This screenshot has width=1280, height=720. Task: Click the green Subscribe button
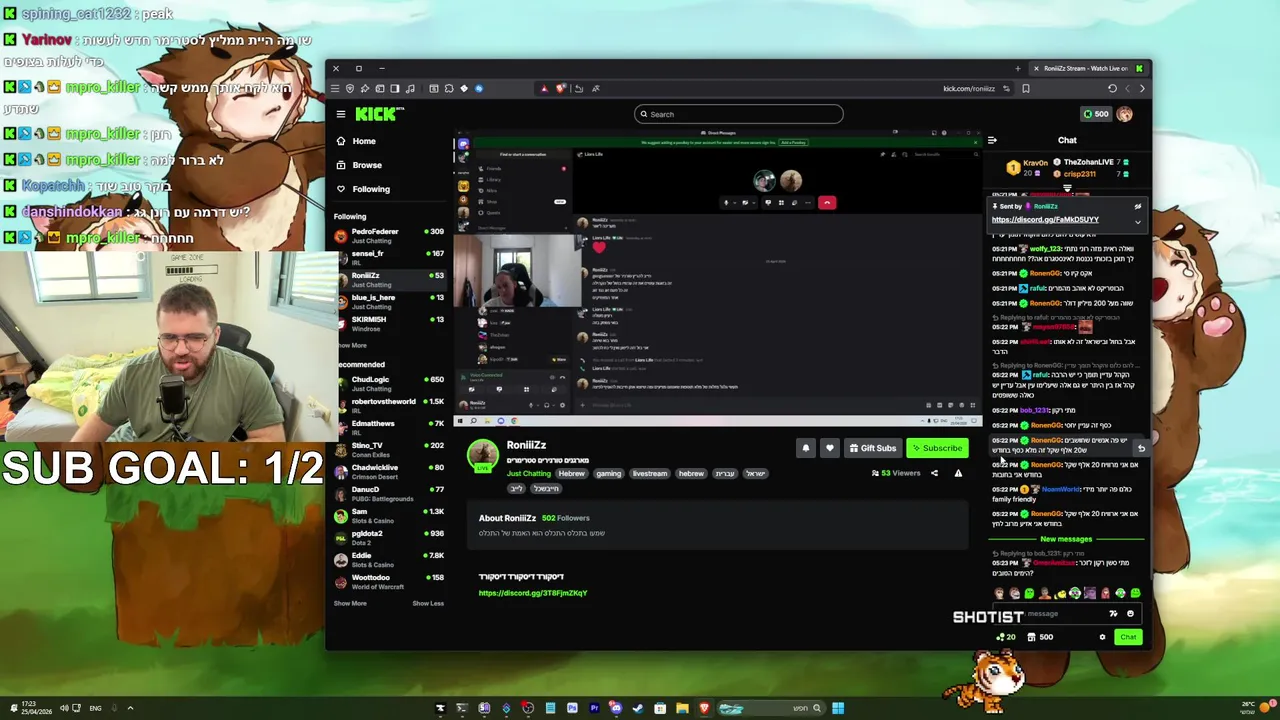tap(937, 448)
